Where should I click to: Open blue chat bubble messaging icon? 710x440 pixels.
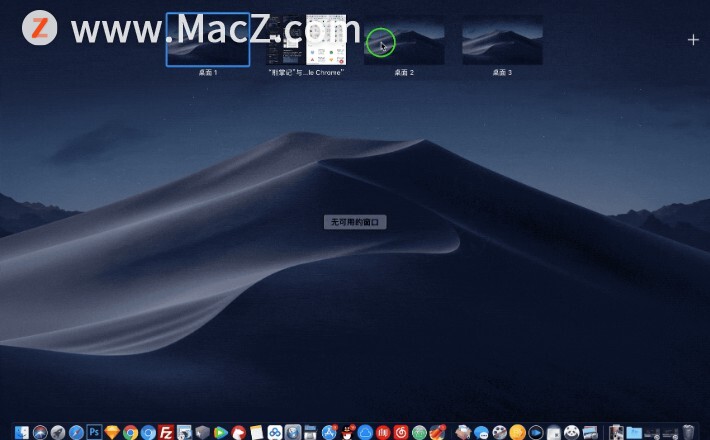click(481, 433)
